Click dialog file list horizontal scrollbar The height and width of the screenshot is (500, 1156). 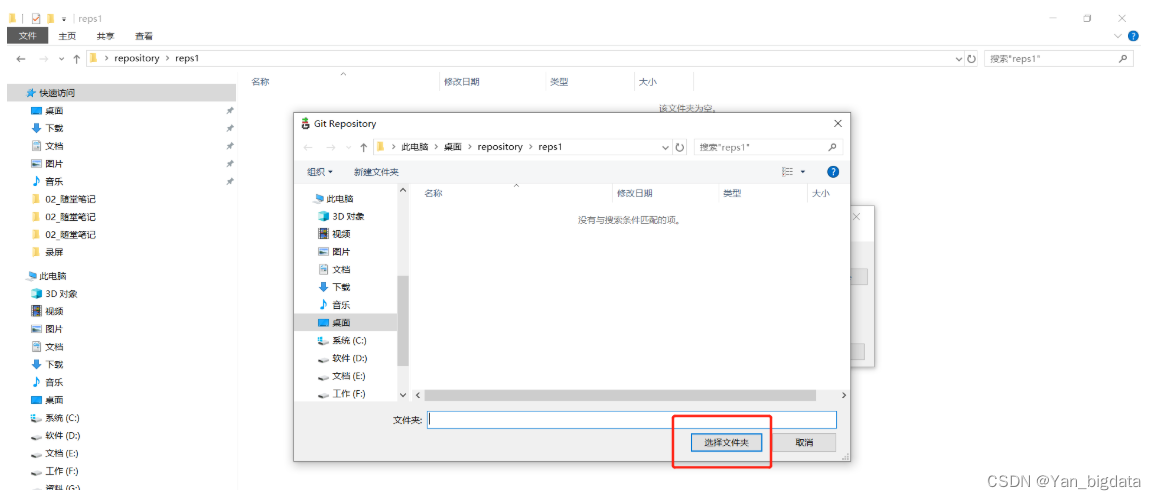point(620,395)
